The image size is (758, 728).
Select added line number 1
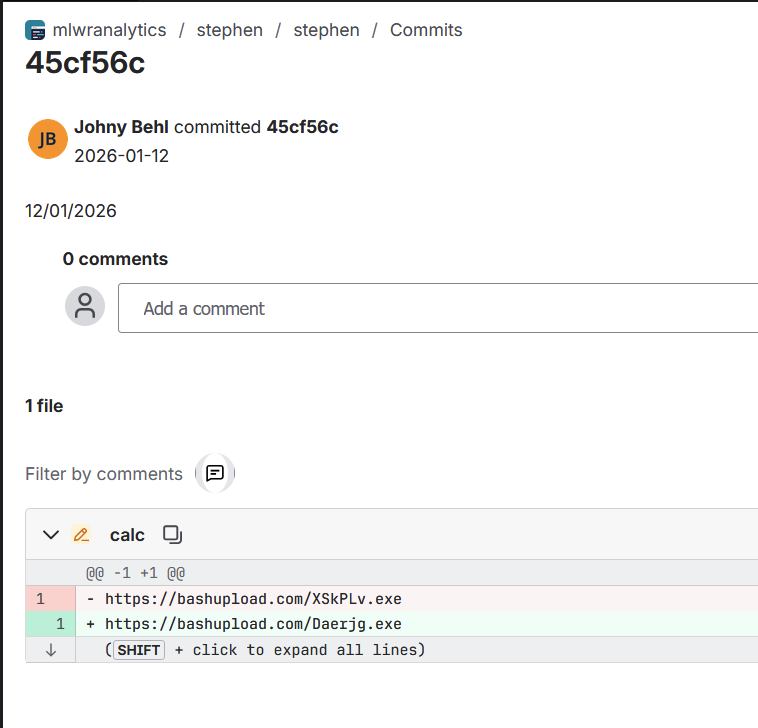tap(60, 624)
